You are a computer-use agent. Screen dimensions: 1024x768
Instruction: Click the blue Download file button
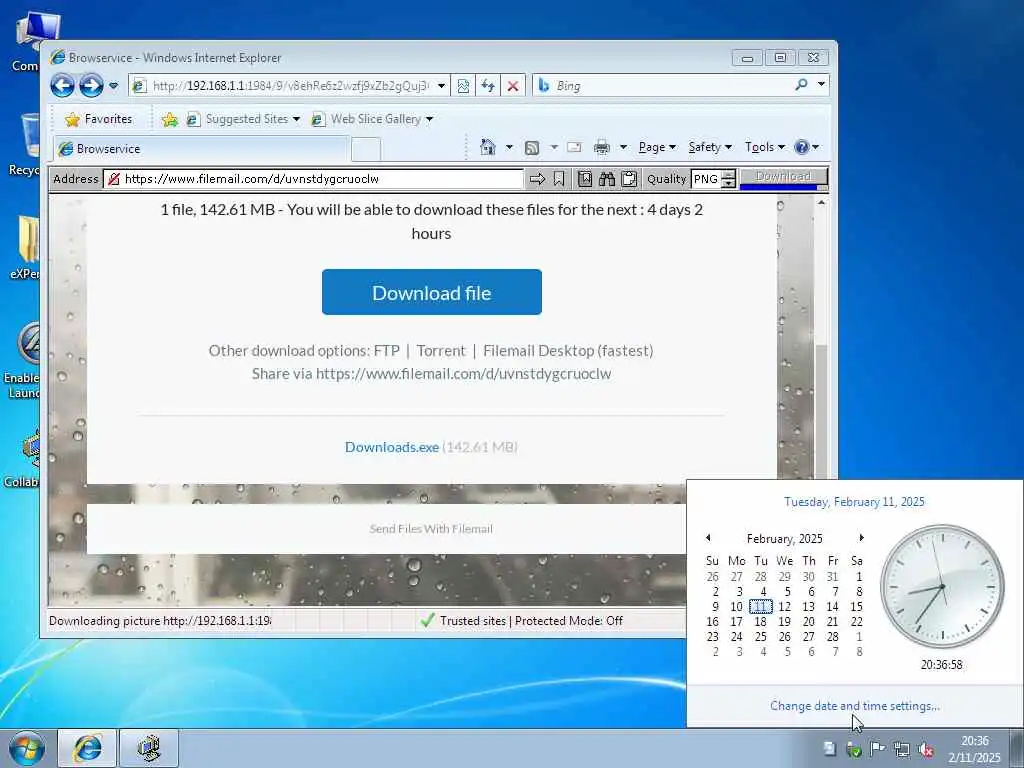(432, 292)
